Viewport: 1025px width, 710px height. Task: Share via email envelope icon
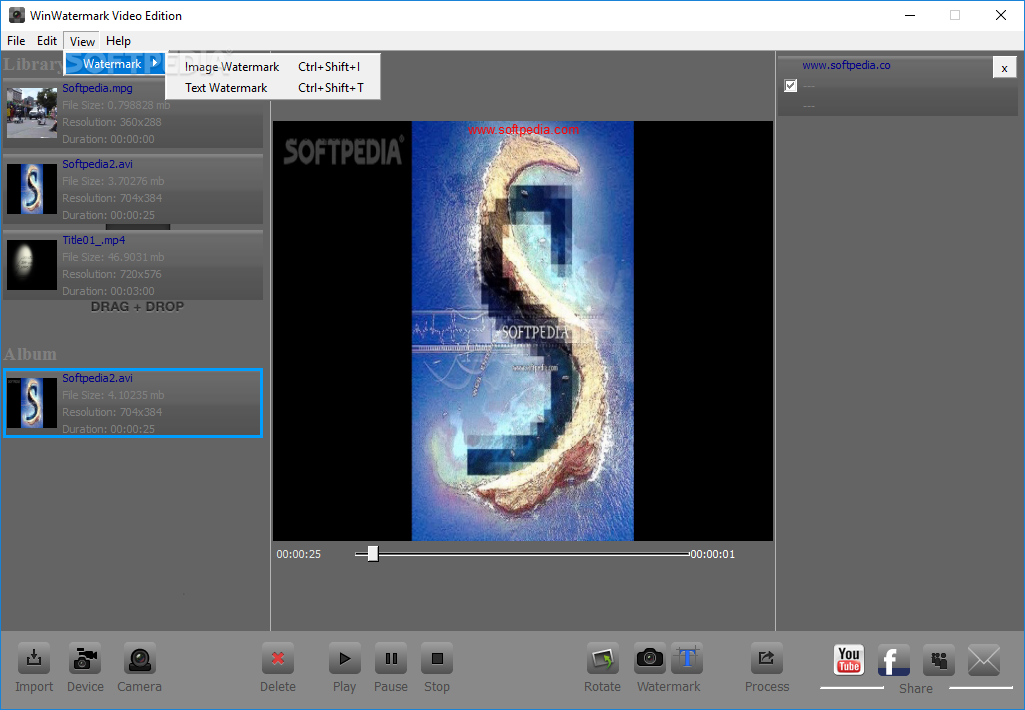pyautogui.click(x=984, y=660)
